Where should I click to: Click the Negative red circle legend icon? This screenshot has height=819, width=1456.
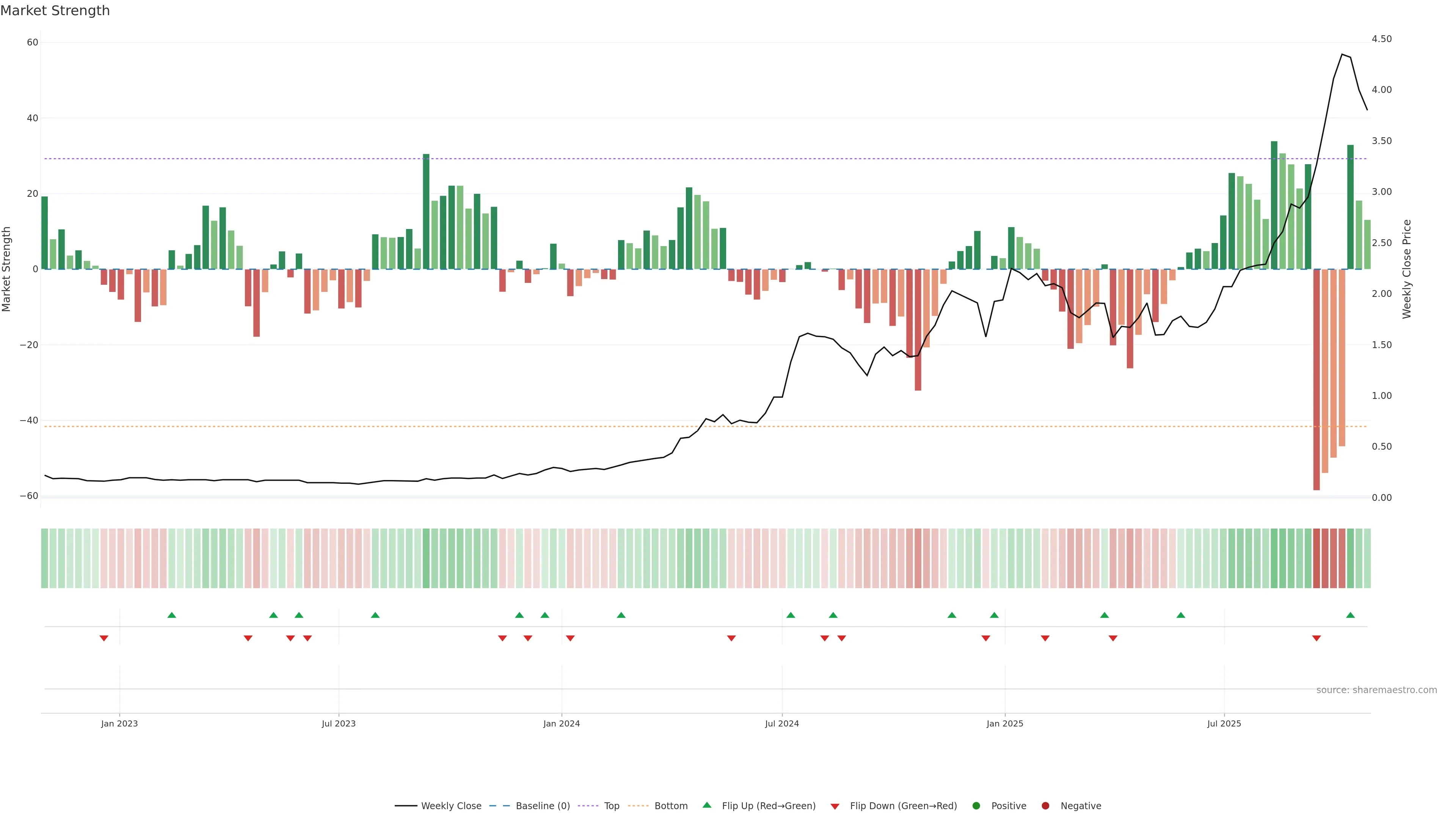[1045, 806]
